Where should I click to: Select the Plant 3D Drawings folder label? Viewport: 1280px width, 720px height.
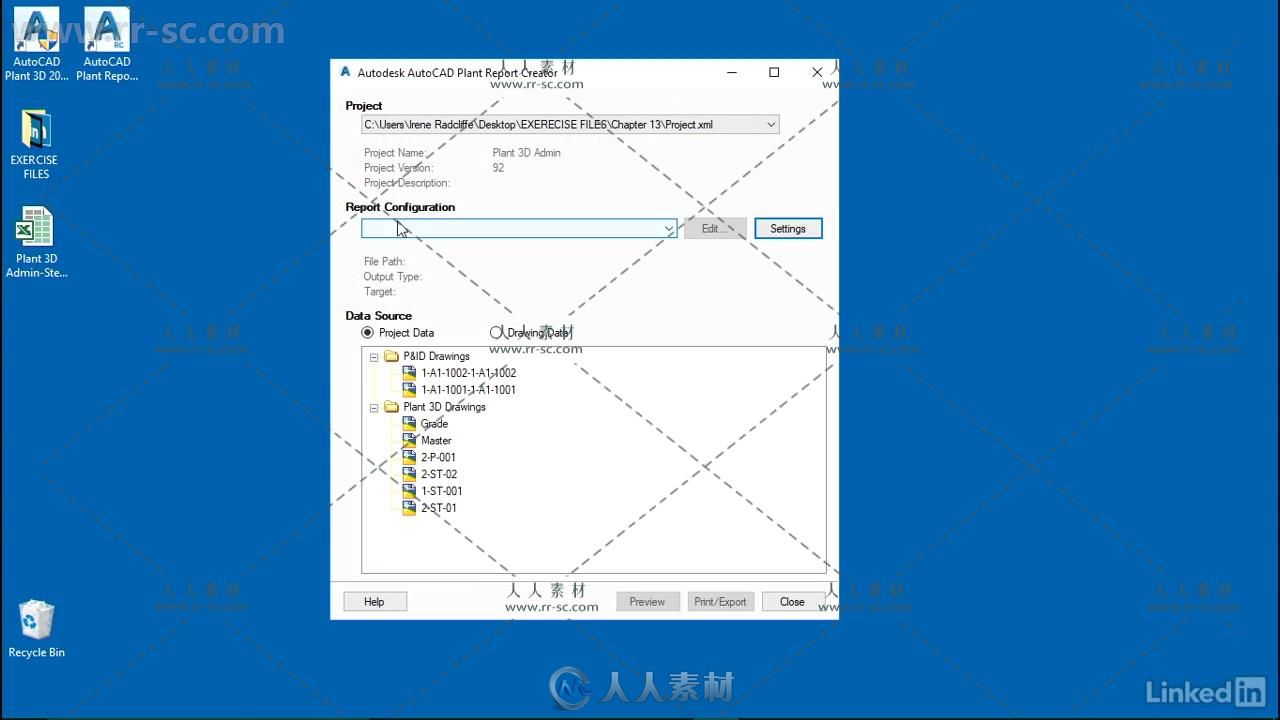point(444,407)
